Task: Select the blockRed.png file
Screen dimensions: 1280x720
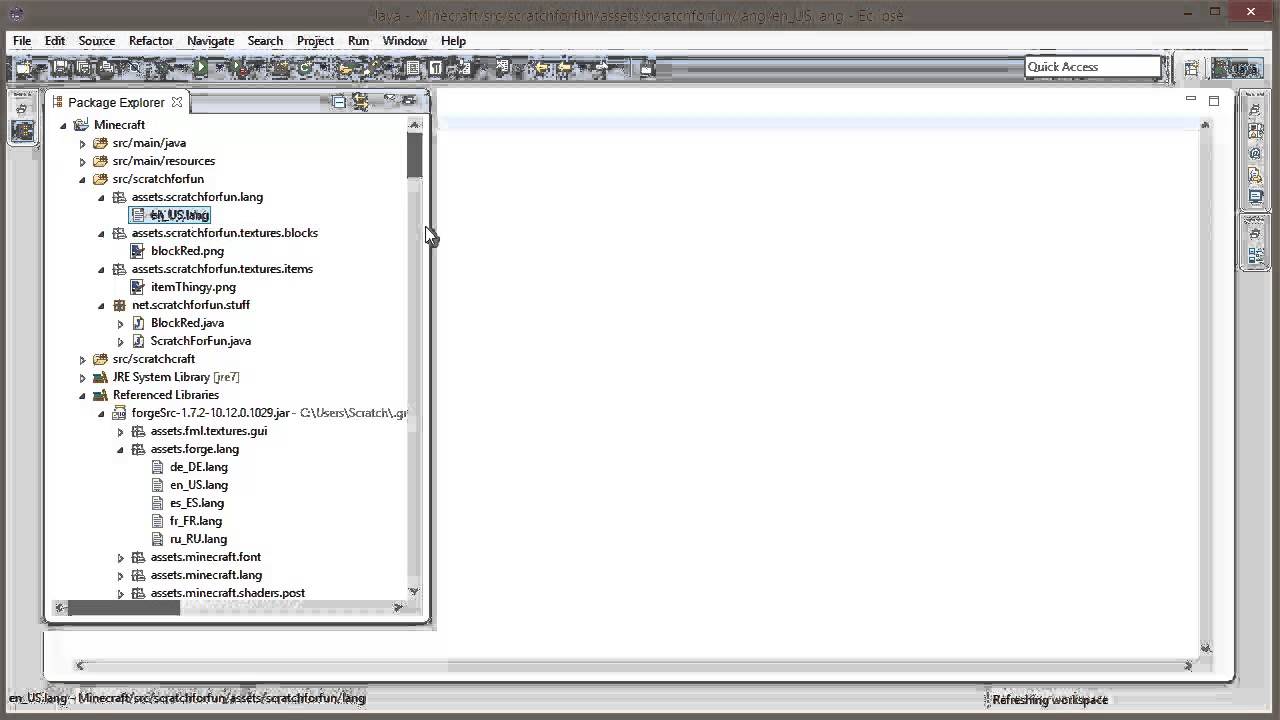Action: [187, 251]
